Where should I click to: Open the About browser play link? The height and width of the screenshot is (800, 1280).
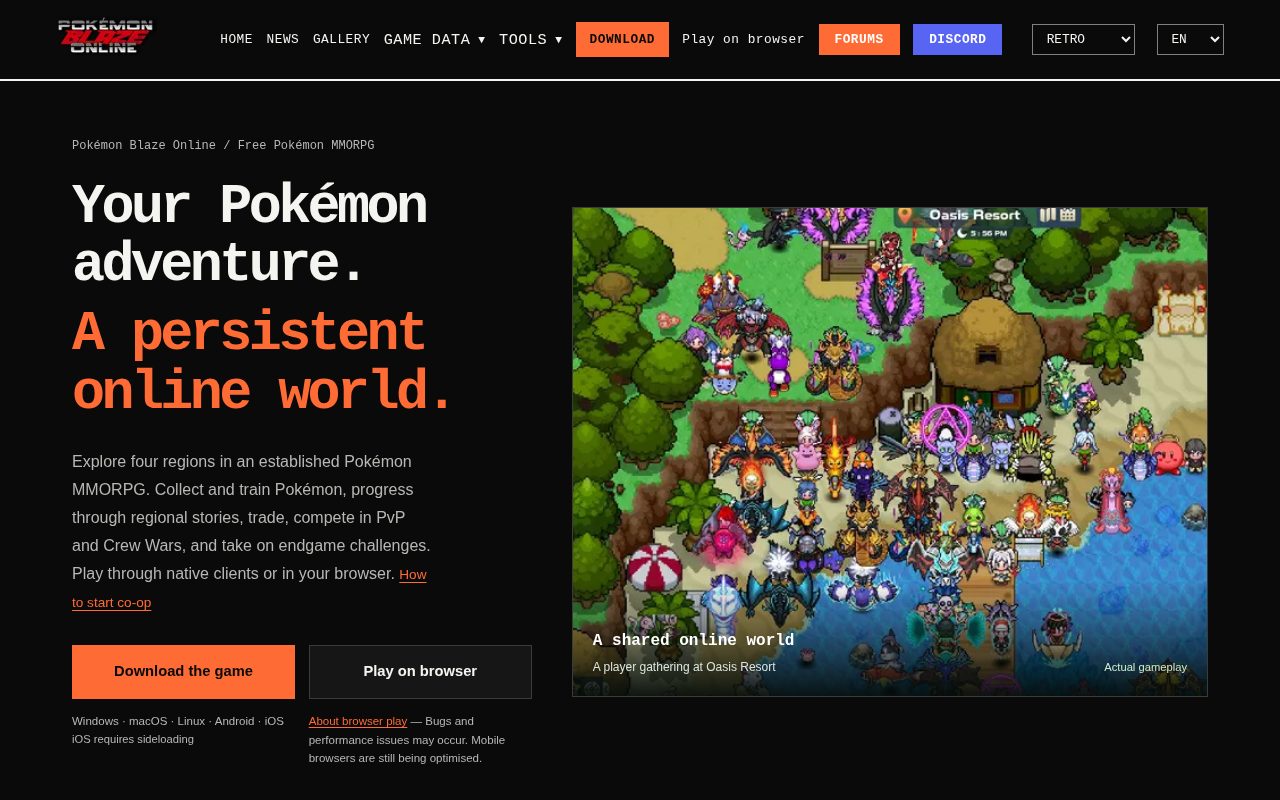358,721
